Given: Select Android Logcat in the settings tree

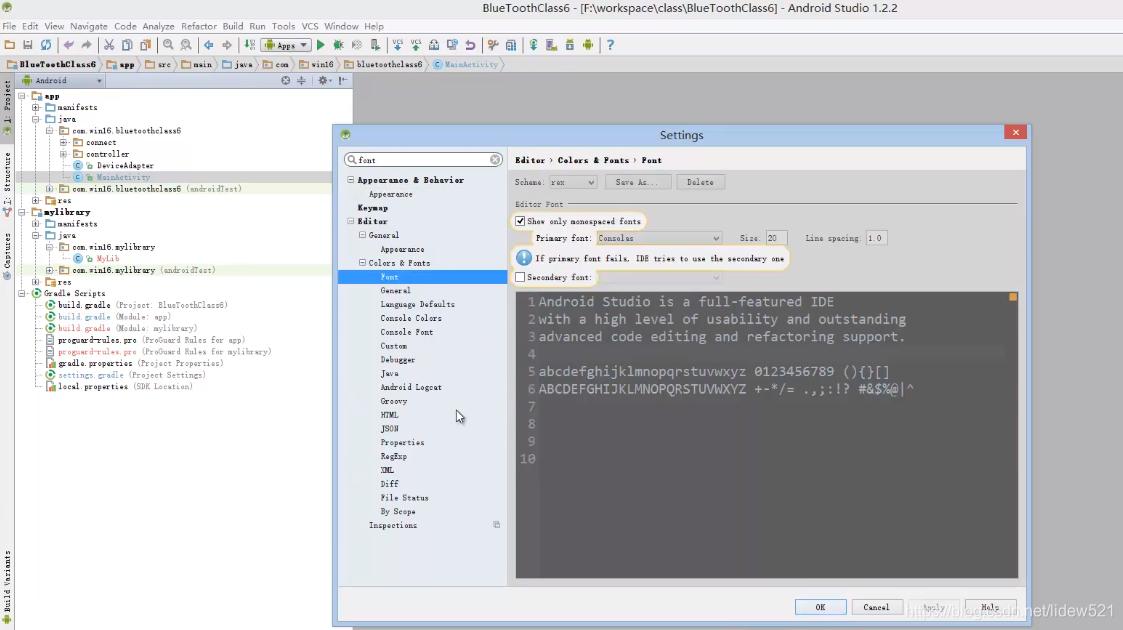Looking at the screenshot, I should pyautogui.click(x=410, y=387).
